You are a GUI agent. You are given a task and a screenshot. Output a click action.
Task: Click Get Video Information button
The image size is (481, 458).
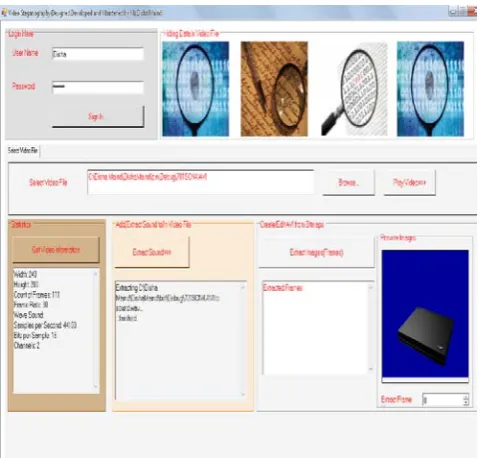(x=56, y=250)
